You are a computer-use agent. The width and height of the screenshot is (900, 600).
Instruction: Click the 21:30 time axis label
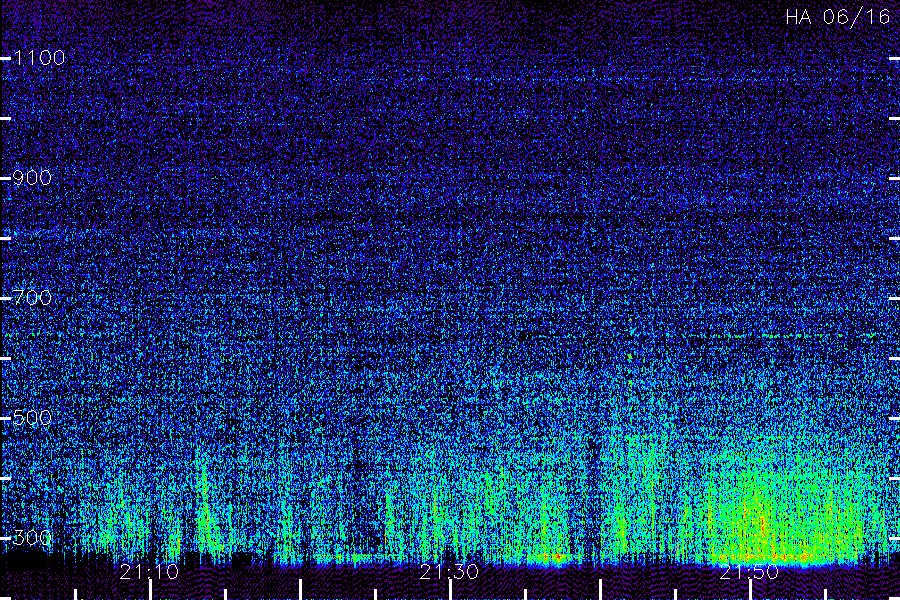(x=449, y=572)
